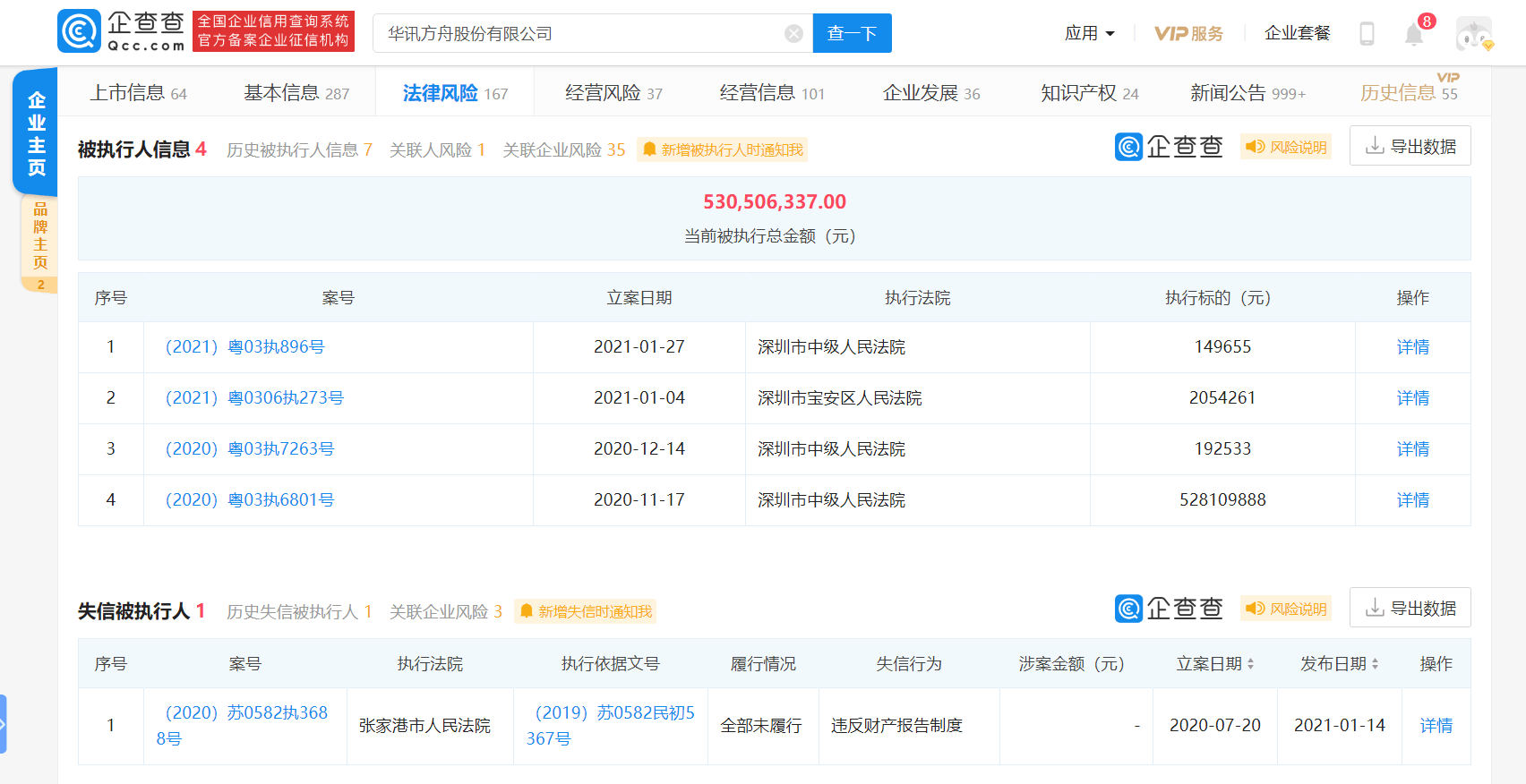This screenshot has width=1526, height=784.
Task: Switch to 知识产权 tab
Action: click(x=1090, y=92)
